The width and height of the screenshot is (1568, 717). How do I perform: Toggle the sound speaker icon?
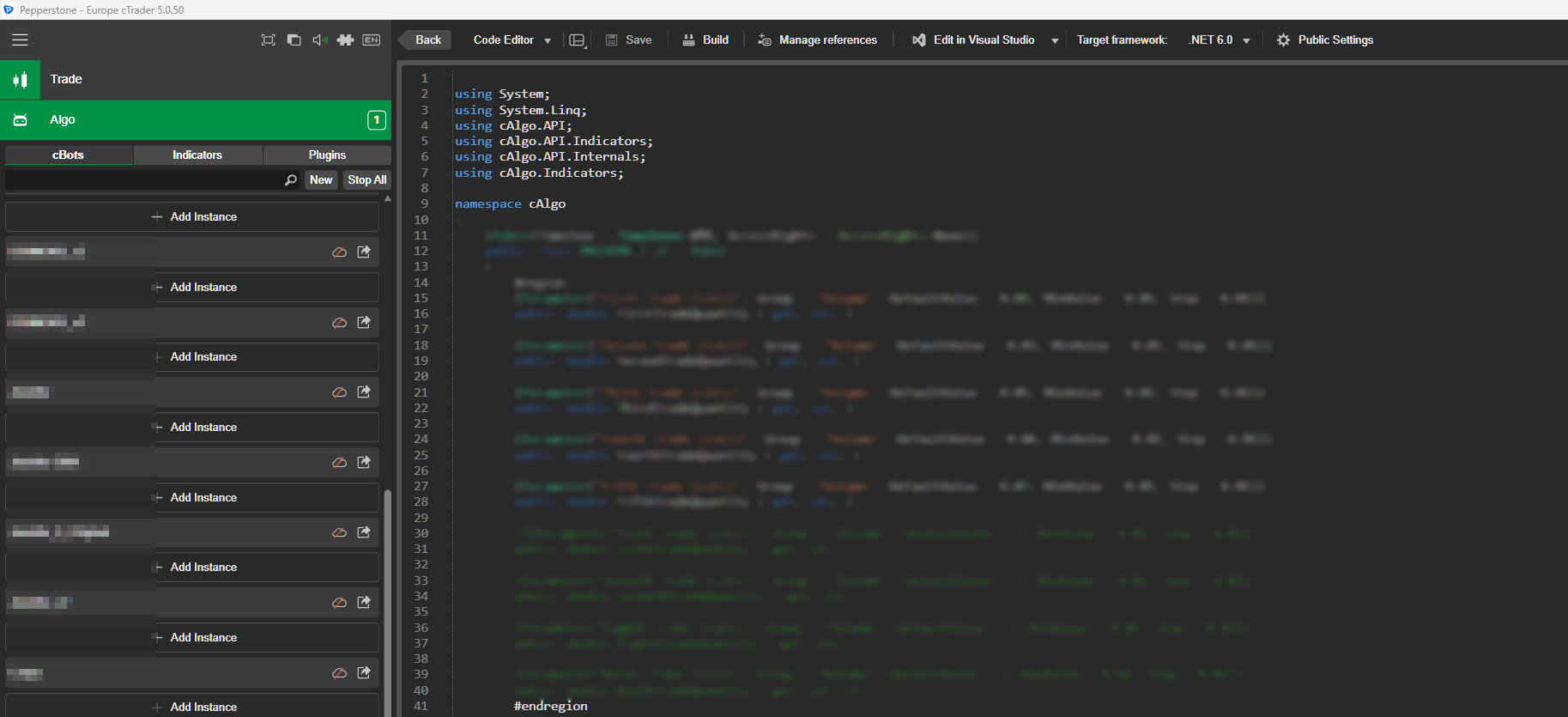(x=319, y=39)
